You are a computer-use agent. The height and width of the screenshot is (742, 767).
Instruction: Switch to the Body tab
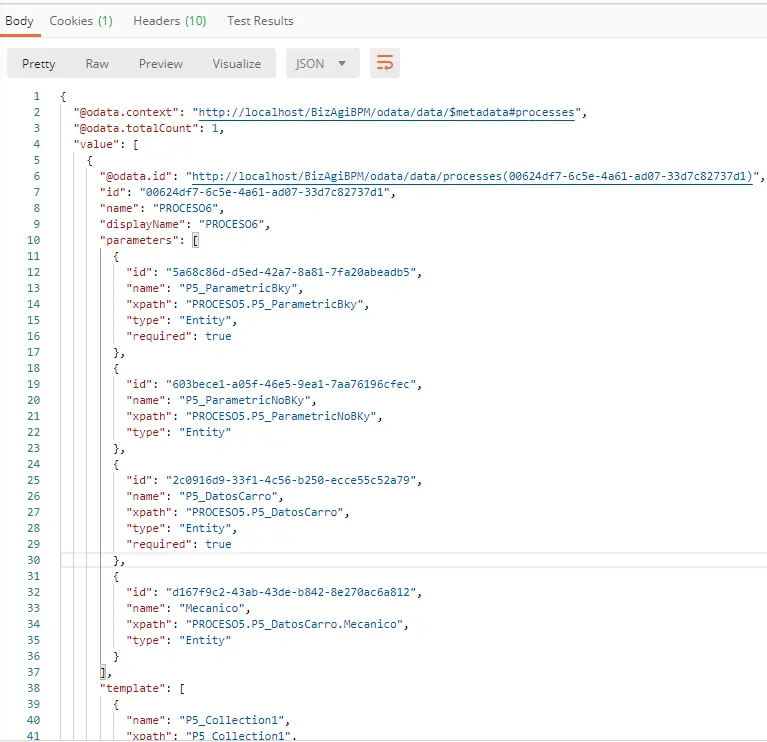(x=20, y=21)
